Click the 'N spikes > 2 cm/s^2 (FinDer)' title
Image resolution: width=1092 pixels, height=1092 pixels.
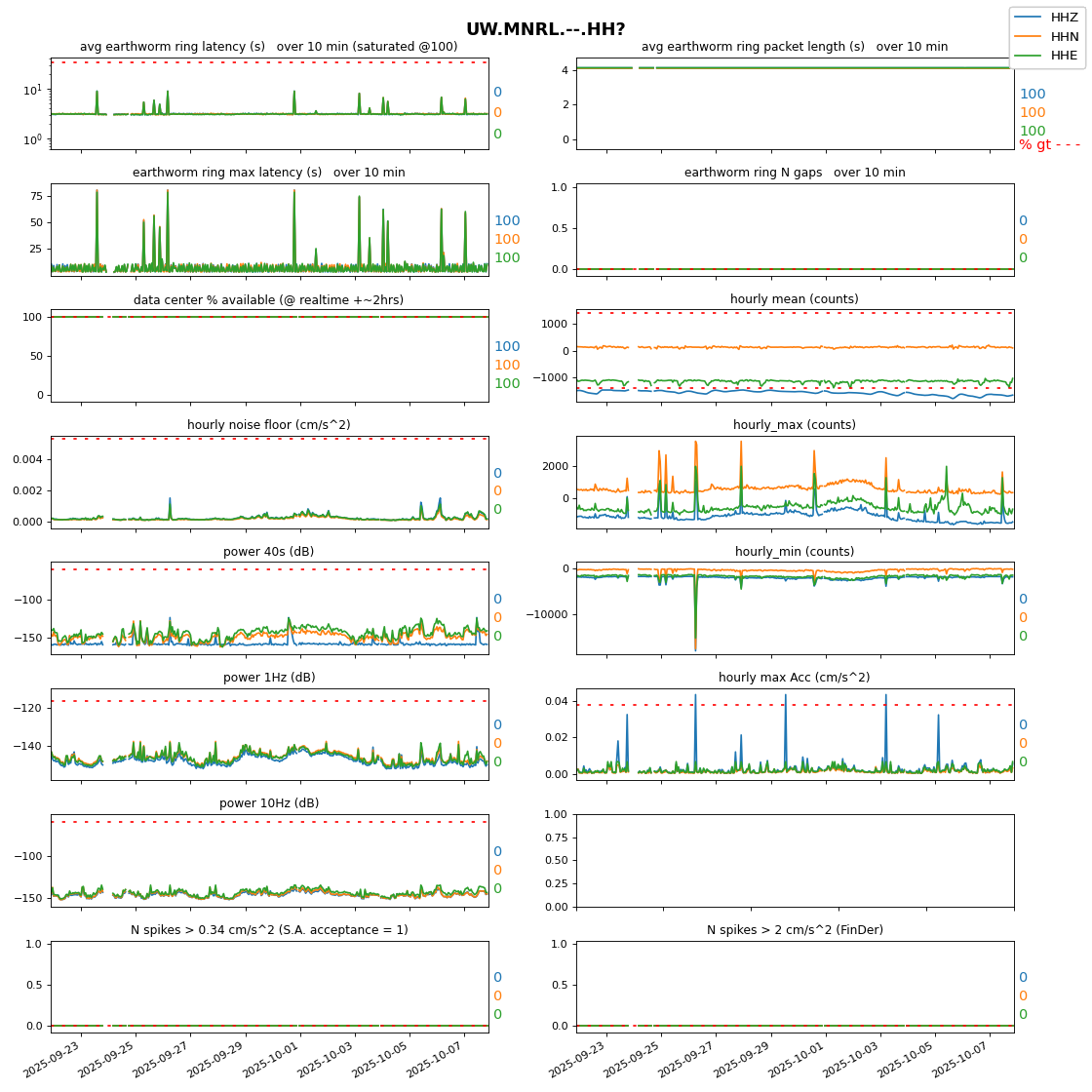[794, 930]
